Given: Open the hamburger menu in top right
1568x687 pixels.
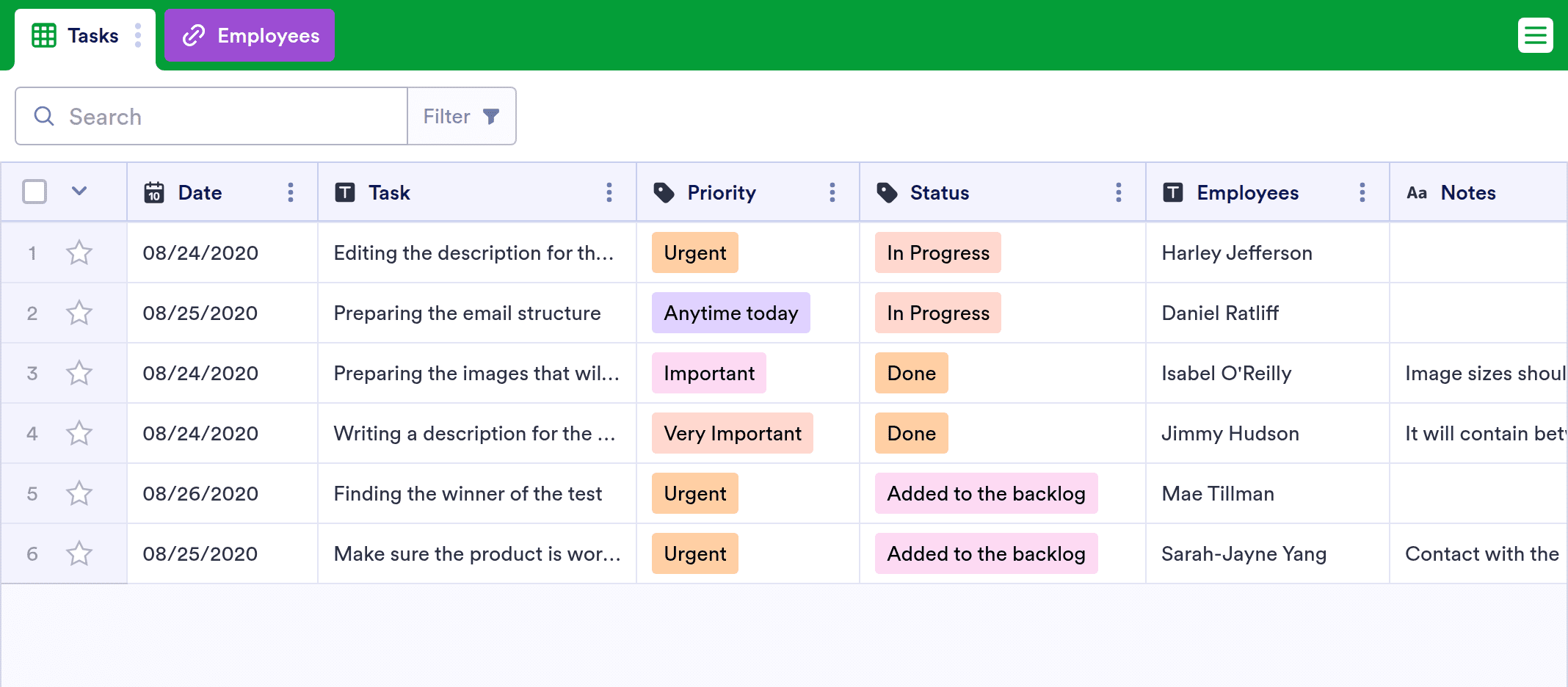Looking at the screenshot, I should click(1535, 35).
